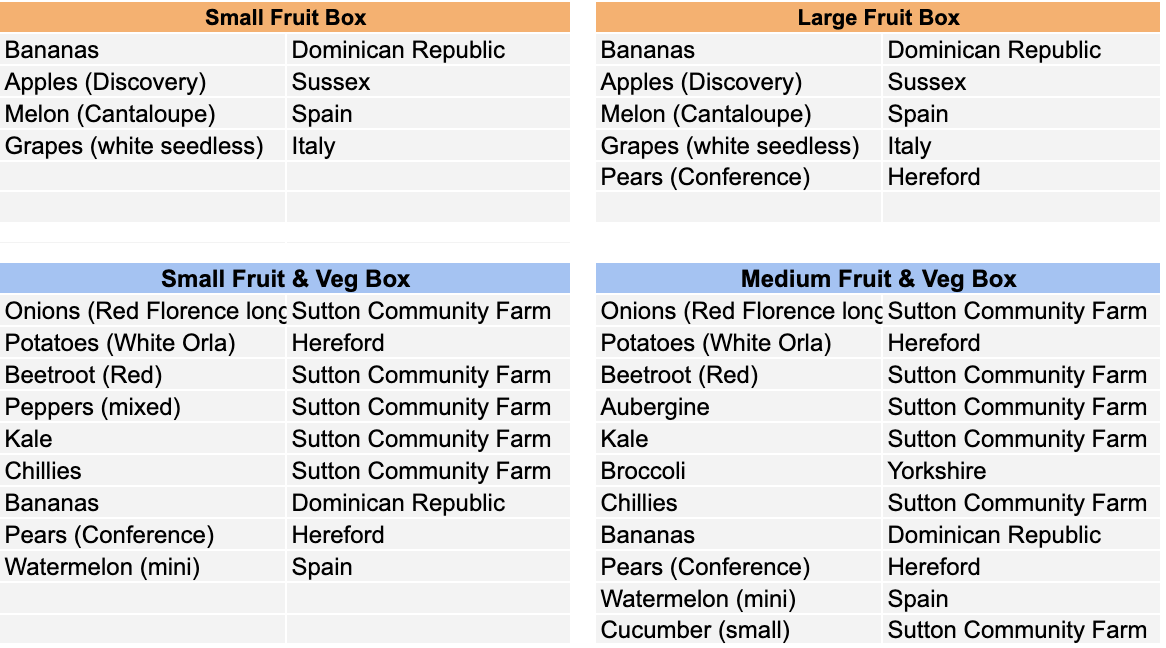Click the Small Fruit & Veg Box header
1166x648 pixels.
coord(285,278)
